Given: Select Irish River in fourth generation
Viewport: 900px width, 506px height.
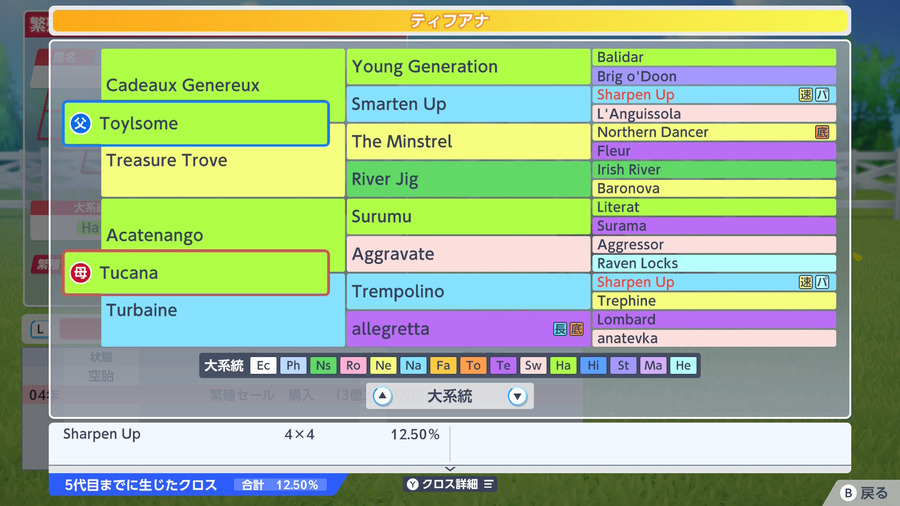Looking at the screenshot, I should [x=714, y=170].
